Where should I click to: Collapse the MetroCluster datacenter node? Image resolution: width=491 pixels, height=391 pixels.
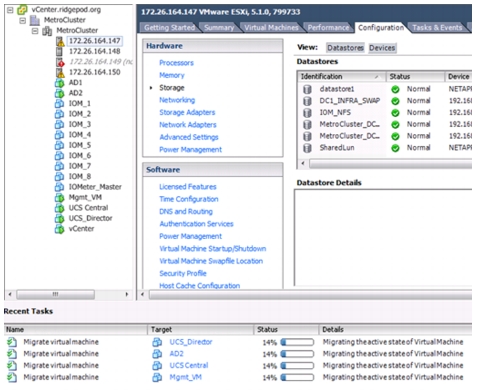[x=23, y=20]
